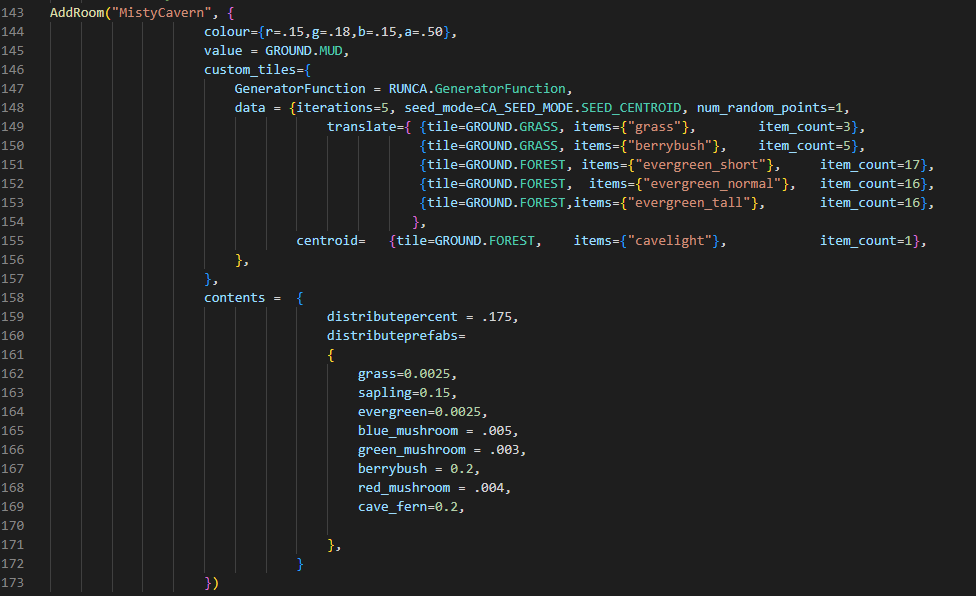Image resolution: width=976 pixels, height=596 pixels.
Task: Click the colour property on line 144
Action: coord(227,32)
